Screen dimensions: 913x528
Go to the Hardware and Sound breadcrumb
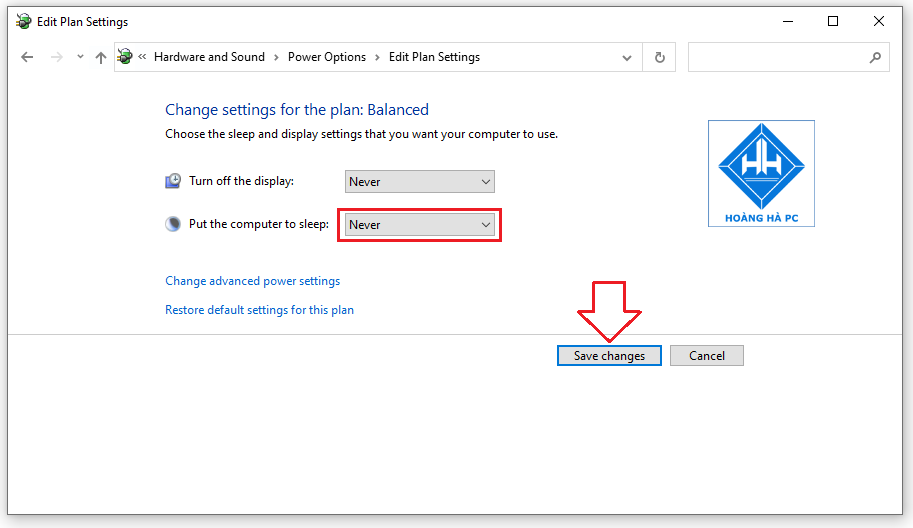pyautogui.click(x=209, y=57)
